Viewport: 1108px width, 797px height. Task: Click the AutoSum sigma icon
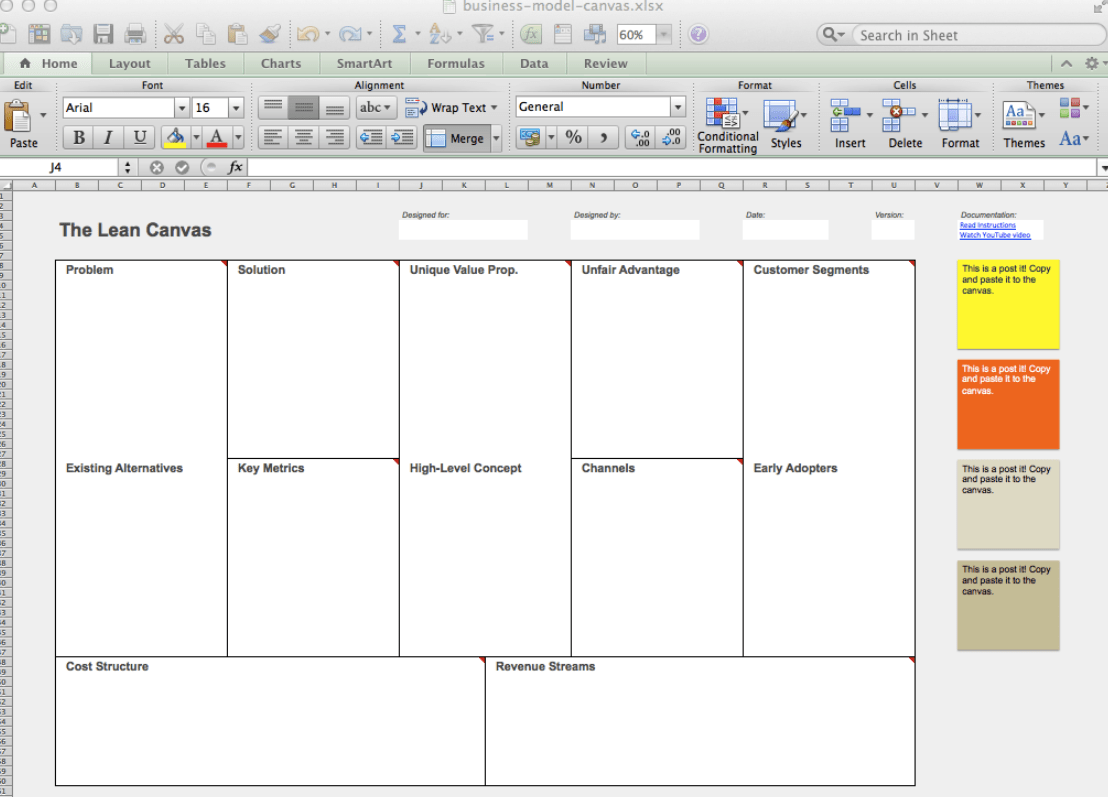[399, 35]
